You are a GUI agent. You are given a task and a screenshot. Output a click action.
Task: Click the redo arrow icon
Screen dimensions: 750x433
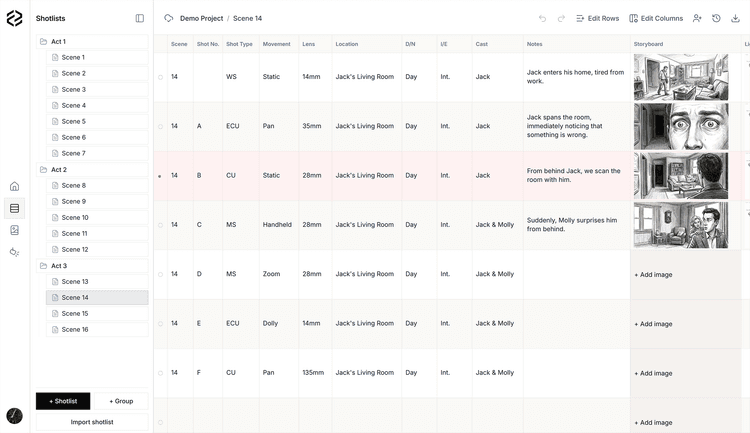(561, 18)
